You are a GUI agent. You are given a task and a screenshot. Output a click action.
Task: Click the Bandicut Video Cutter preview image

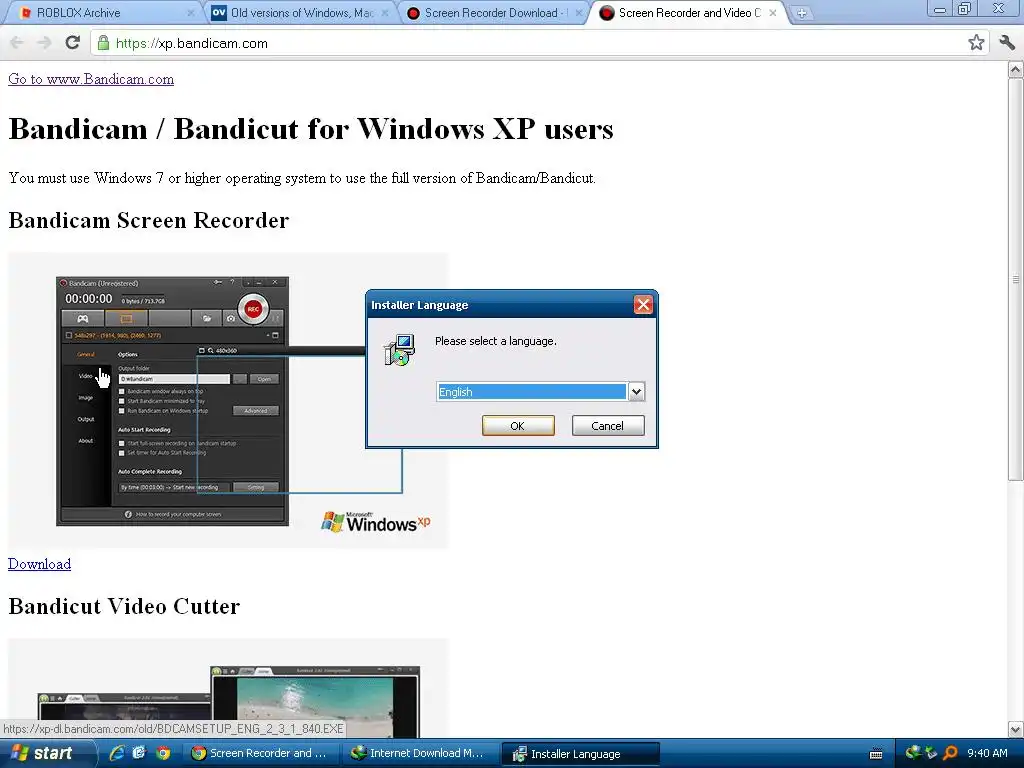click(228, 688)
